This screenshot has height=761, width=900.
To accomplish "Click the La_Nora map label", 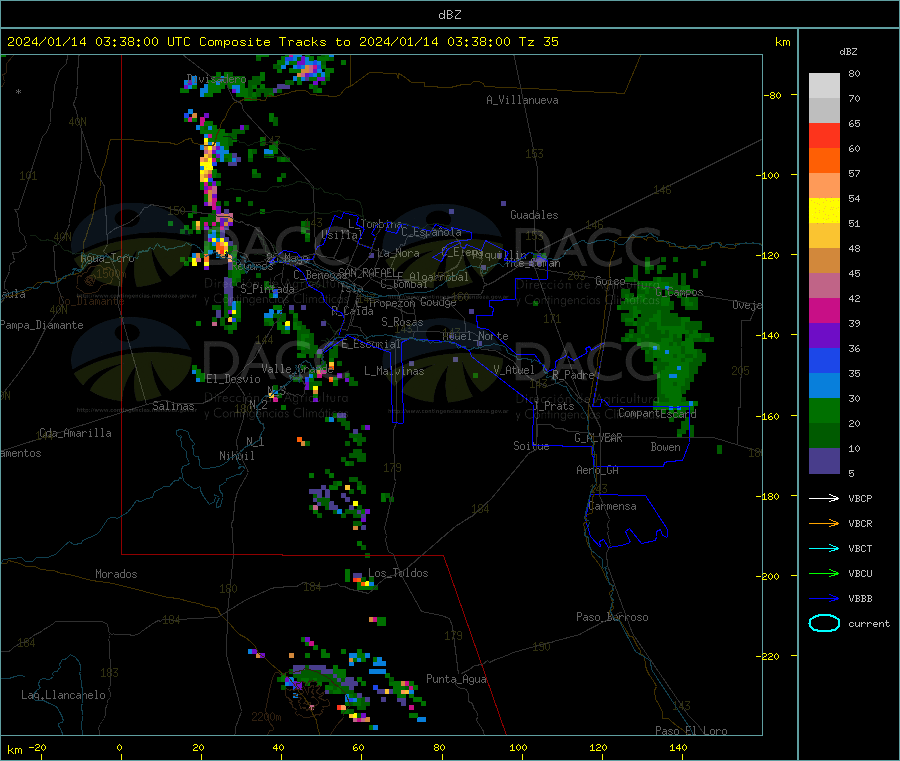I will (398, 253).
